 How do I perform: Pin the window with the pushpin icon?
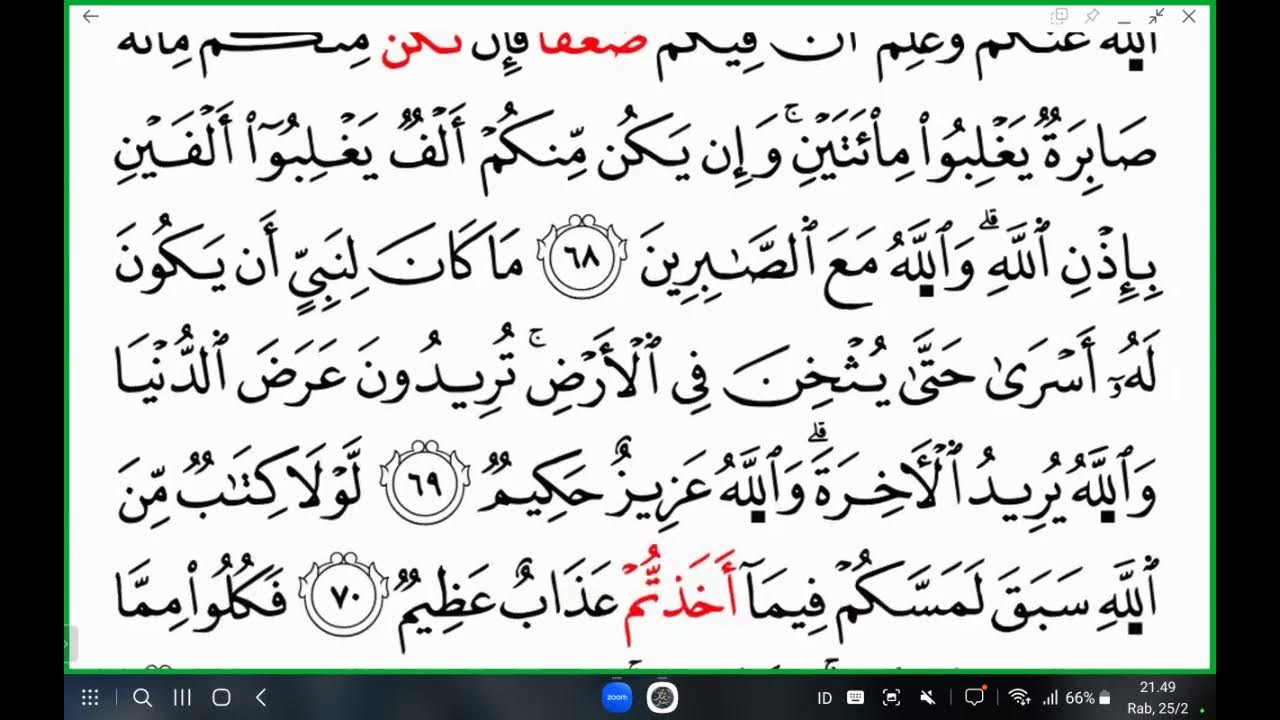tap(1092, 16)
